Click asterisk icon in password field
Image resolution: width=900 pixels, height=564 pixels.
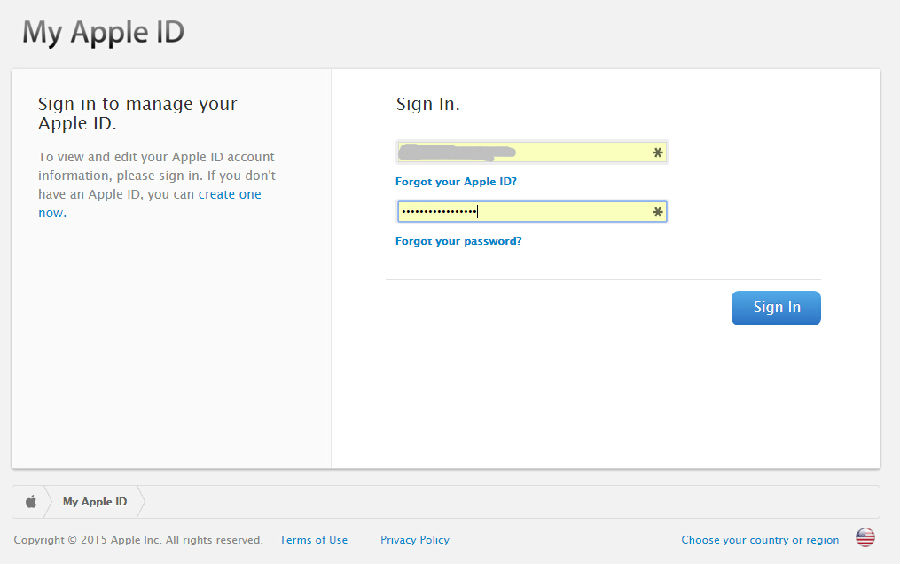[x=658, y=212]
